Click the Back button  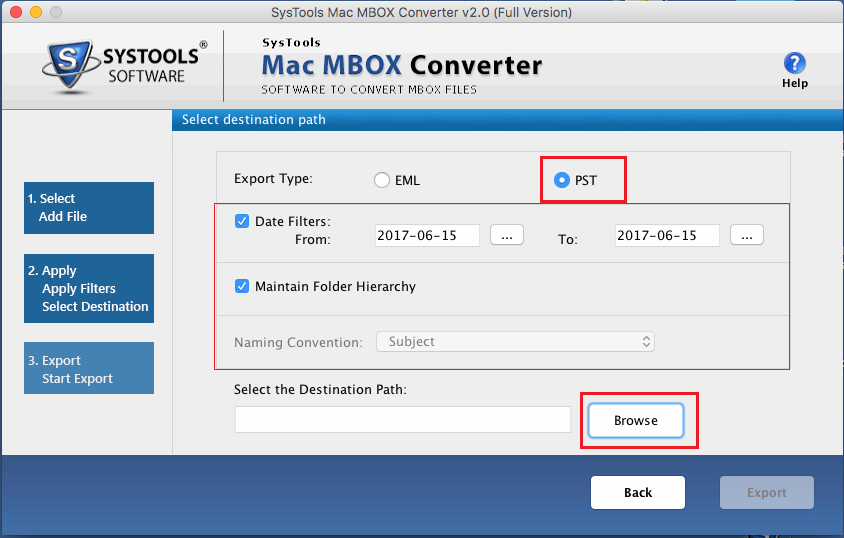pos(637,492)
